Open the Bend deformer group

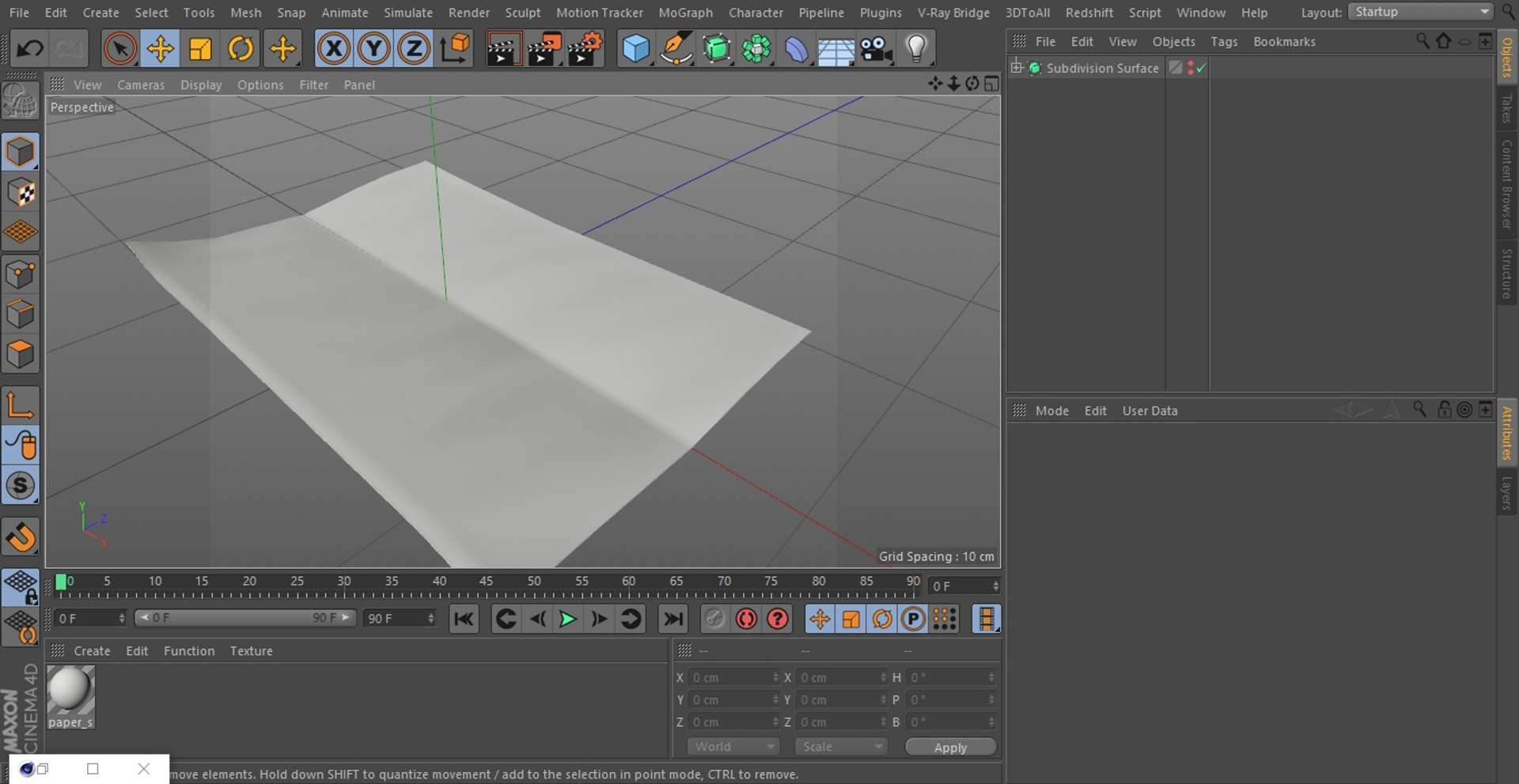[797, 49]
